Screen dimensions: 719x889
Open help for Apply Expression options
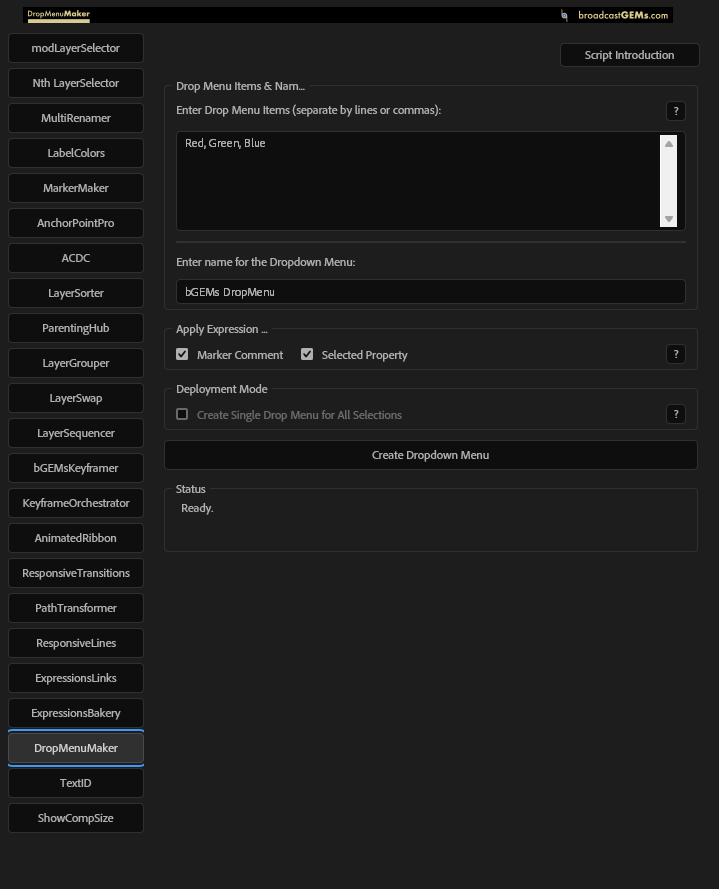point(676,354)
